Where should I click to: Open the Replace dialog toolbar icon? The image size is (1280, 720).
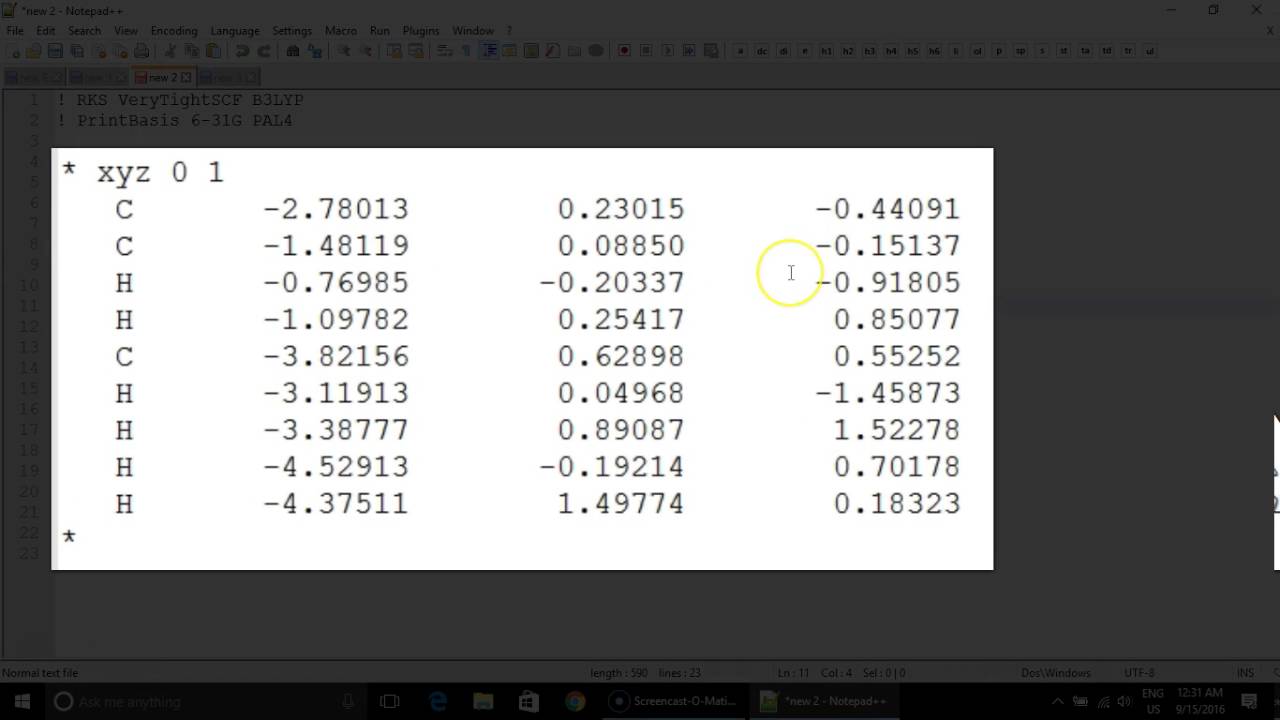(314, 51)
